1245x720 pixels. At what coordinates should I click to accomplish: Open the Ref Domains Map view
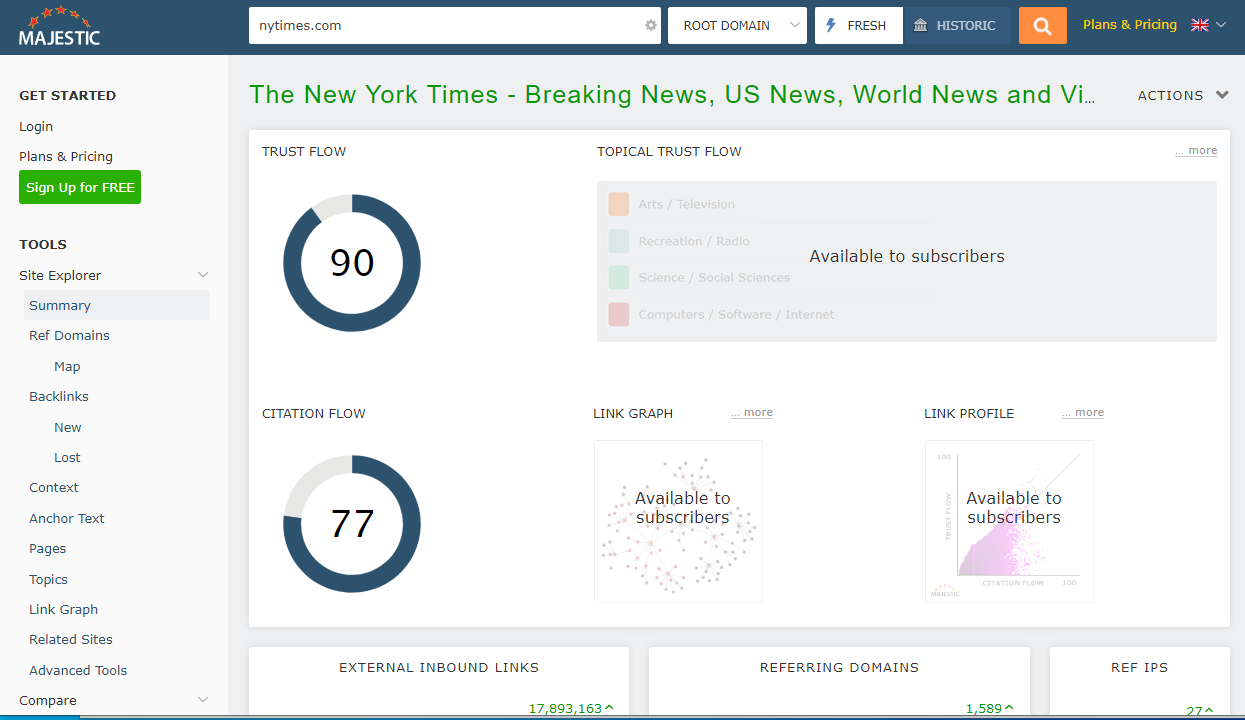66,366
